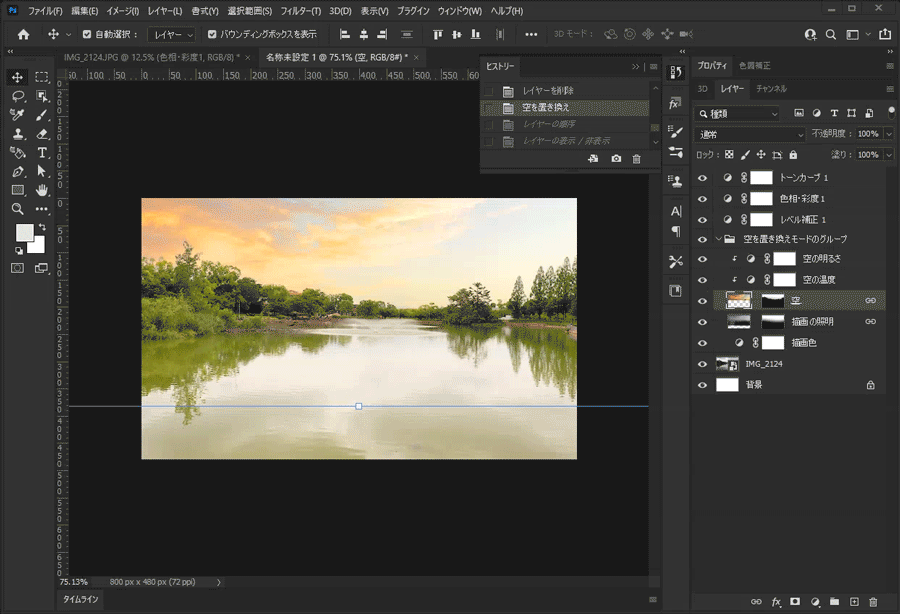900x614 pixels.
Task: Open the Search magnifier in options bar
Action: click(x=831, y=35)
